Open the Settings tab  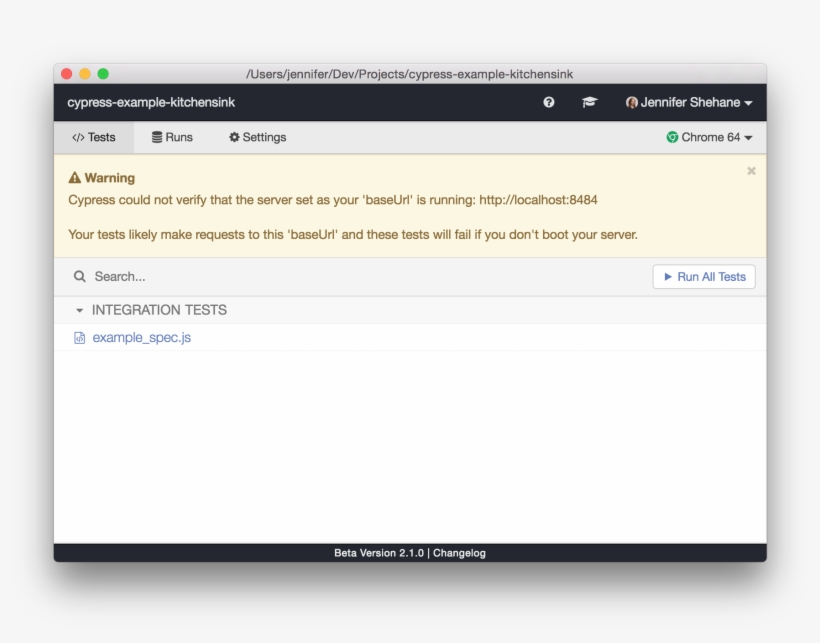click(257, 137)
